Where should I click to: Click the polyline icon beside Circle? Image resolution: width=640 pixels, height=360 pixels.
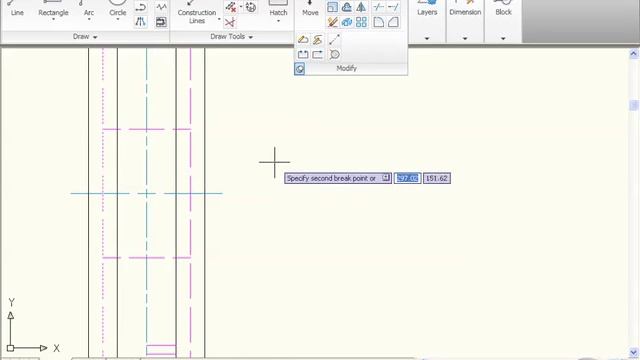[x=141, y=7]
